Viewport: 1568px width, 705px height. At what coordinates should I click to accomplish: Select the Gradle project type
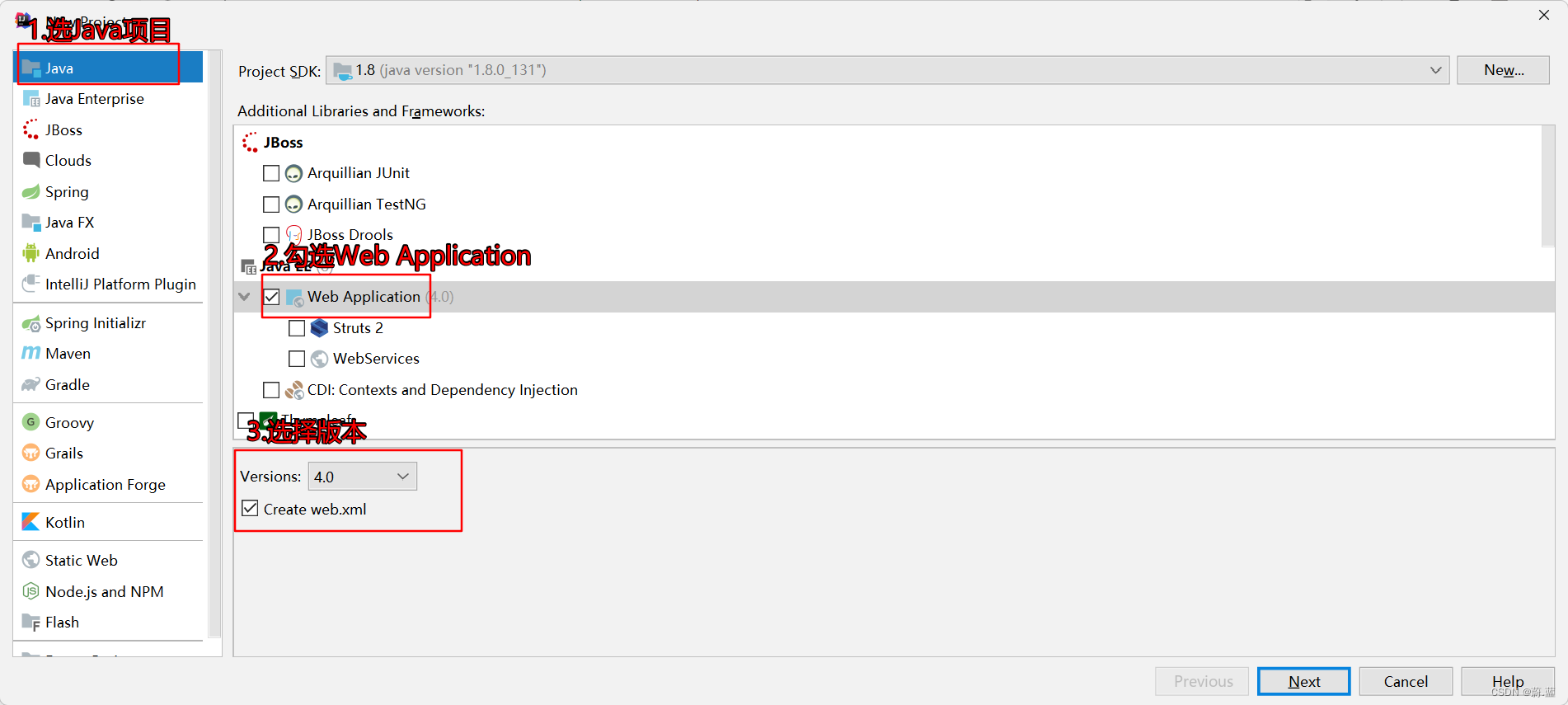[109, 384]
